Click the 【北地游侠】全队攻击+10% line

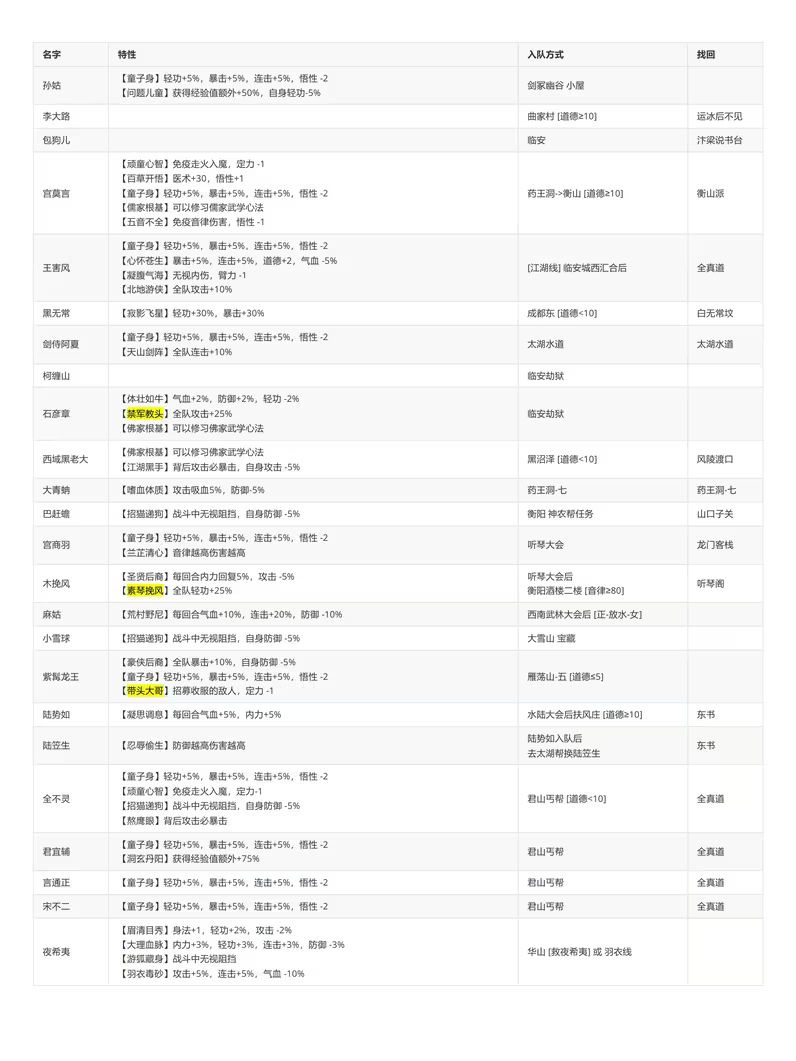click(175, 290)
